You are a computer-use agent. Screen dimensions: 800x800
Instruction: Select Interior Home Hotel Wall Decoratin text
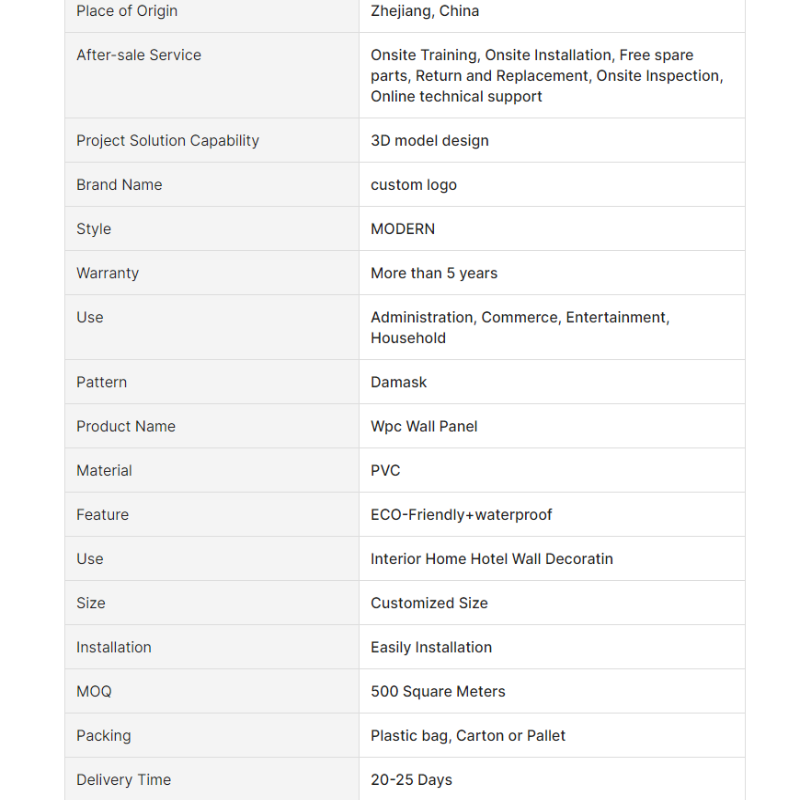(x=492, y=559)
